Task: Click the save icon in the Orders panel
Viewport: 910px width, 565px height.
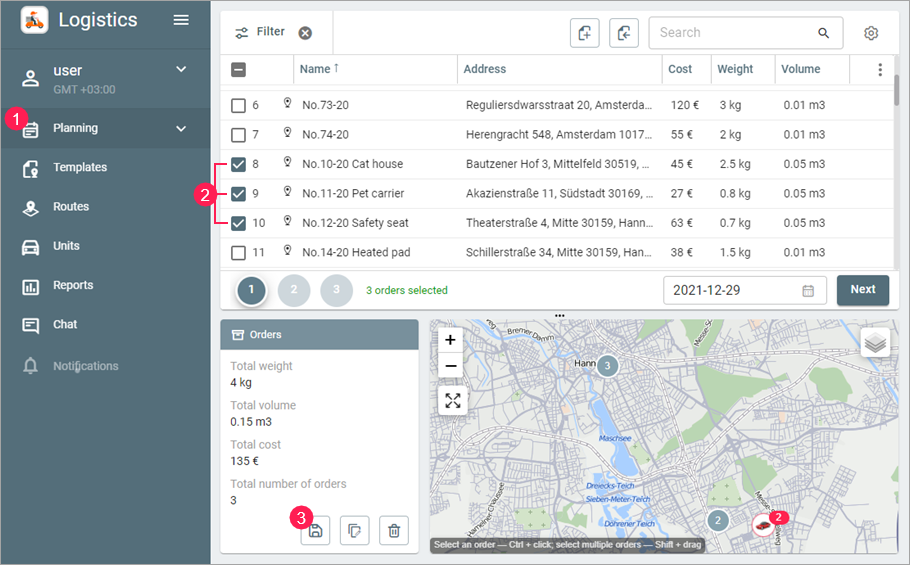Action: coord(315,531)
